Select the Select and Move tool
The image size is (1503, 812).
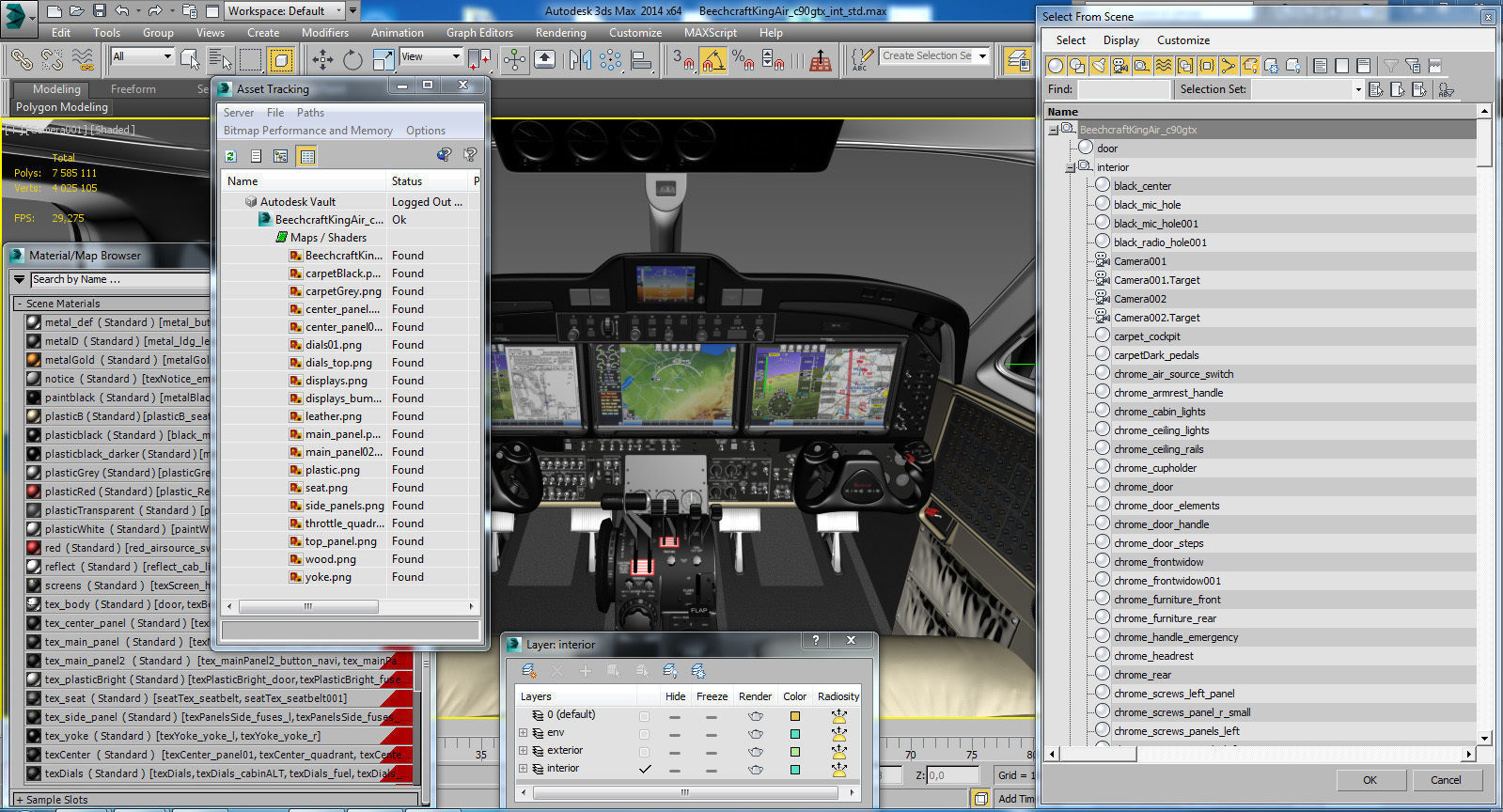pos(322,60)
